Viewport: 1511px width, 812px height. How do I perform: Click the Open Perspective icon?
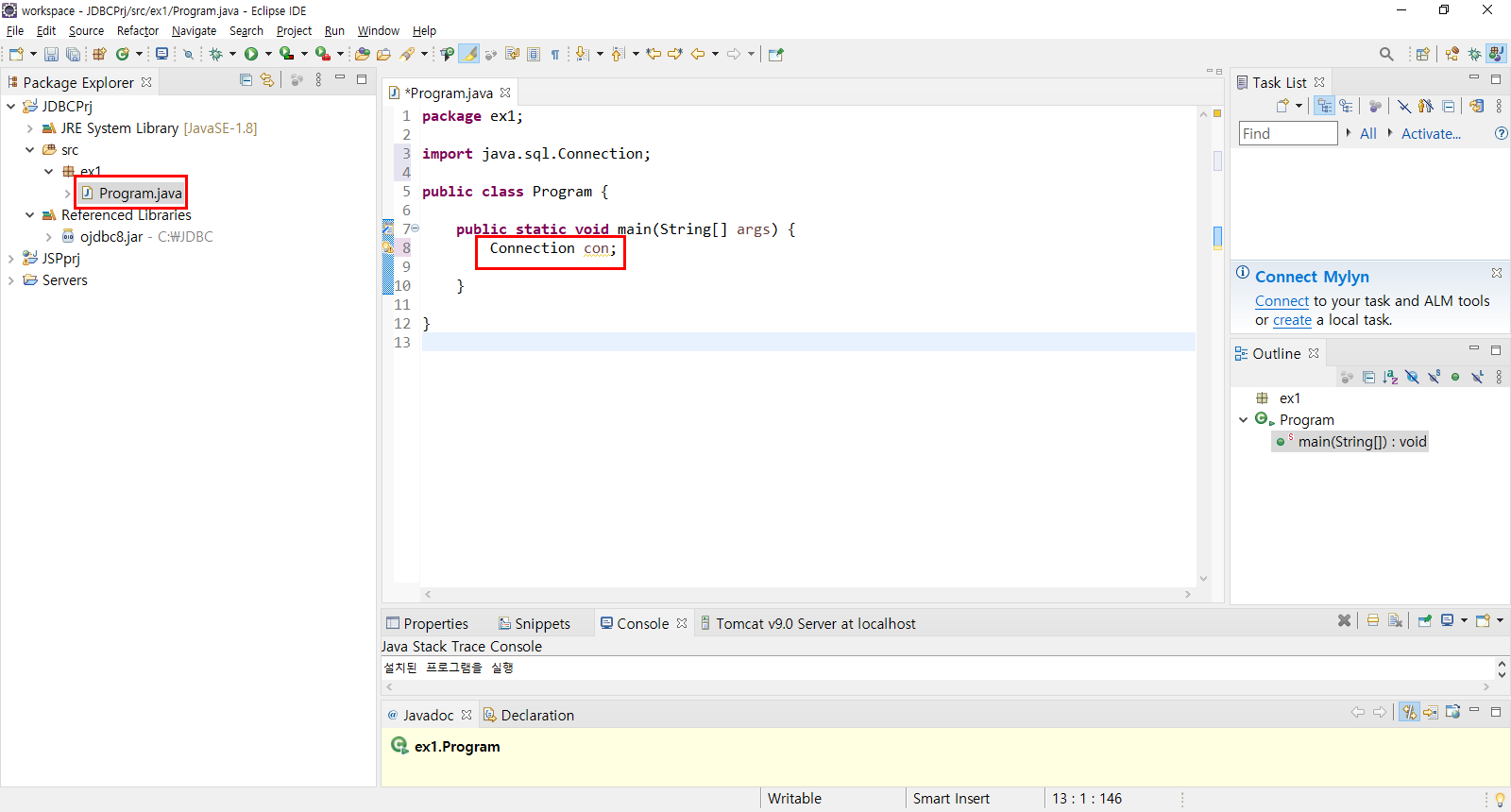click(1422, 54)
